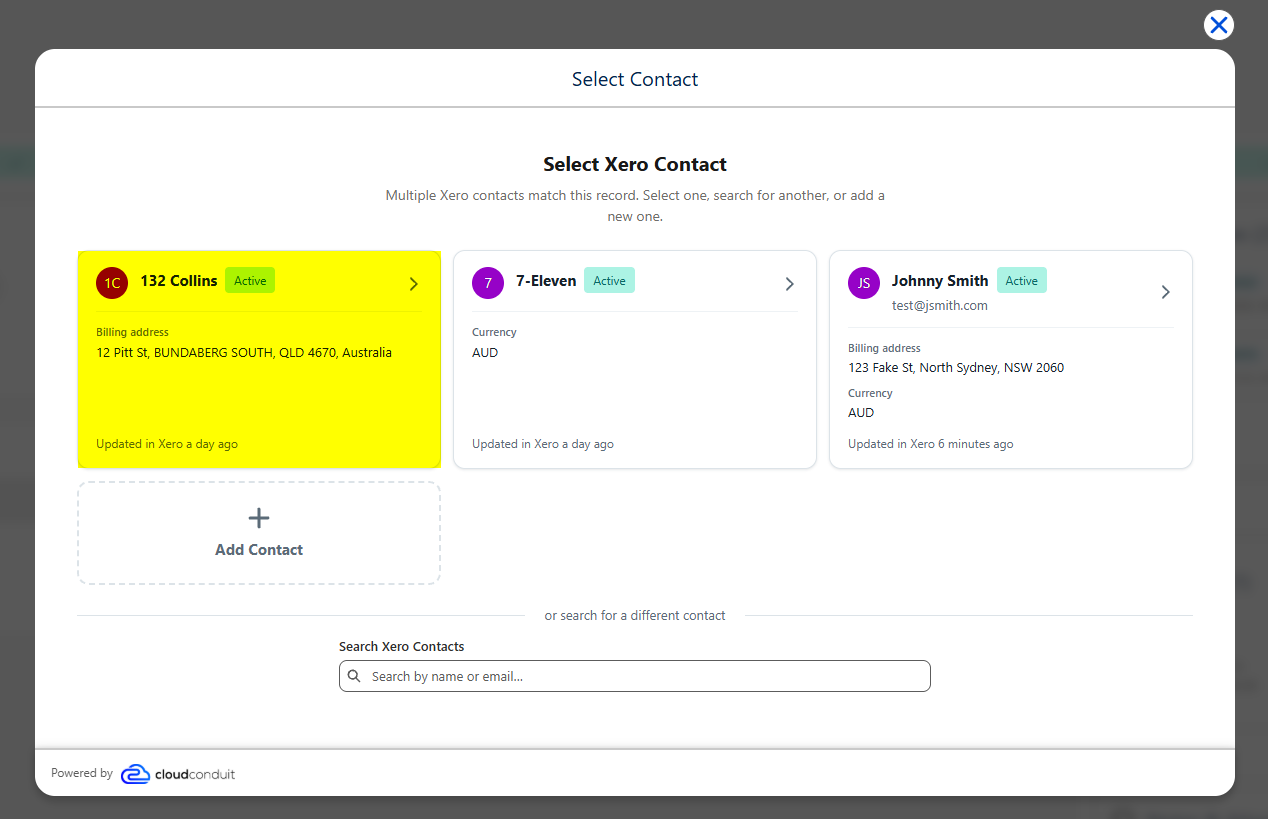Screen dimensions: 1268x819
Task: Open 7-Eleven via its chevron arrow
Action: [x=789, y=284]
